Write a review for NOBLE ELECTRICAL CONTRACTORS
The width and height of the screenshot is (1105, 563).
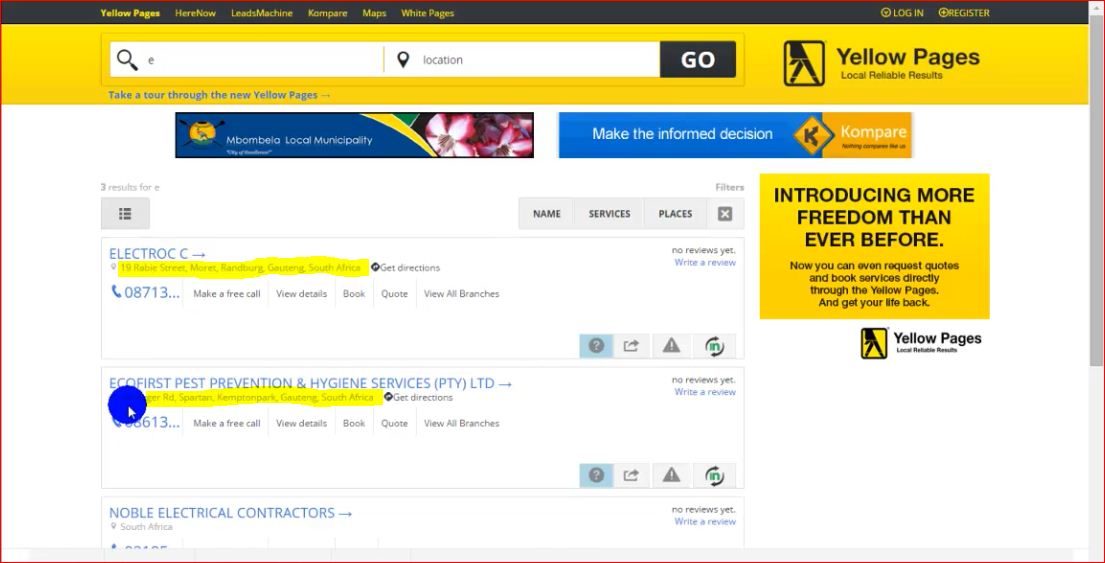[x=705, y=521]
